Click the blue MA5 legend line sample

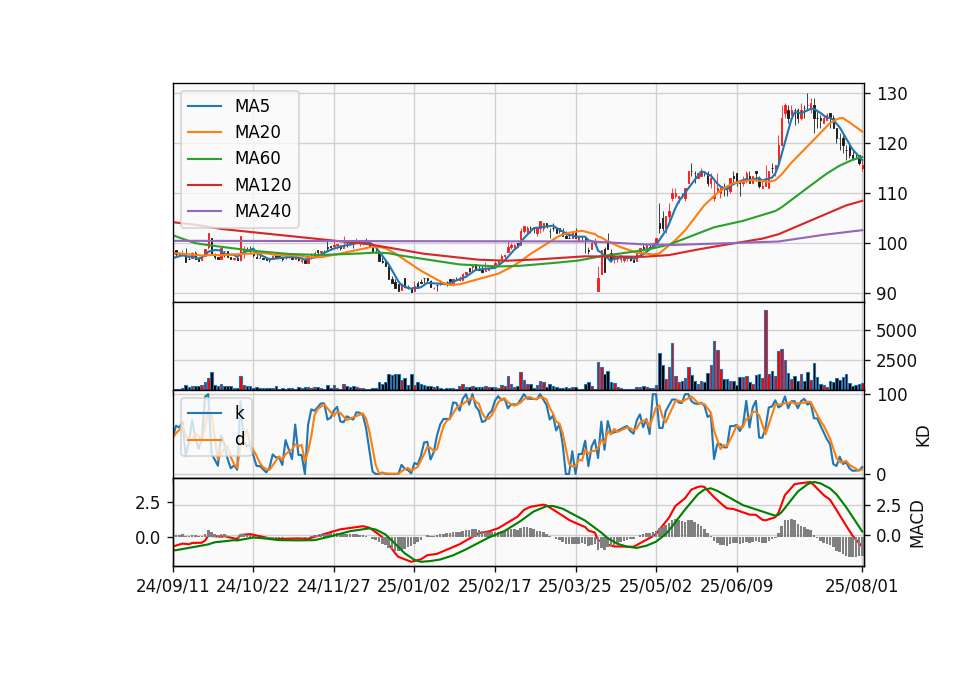[x=204, y=106]
